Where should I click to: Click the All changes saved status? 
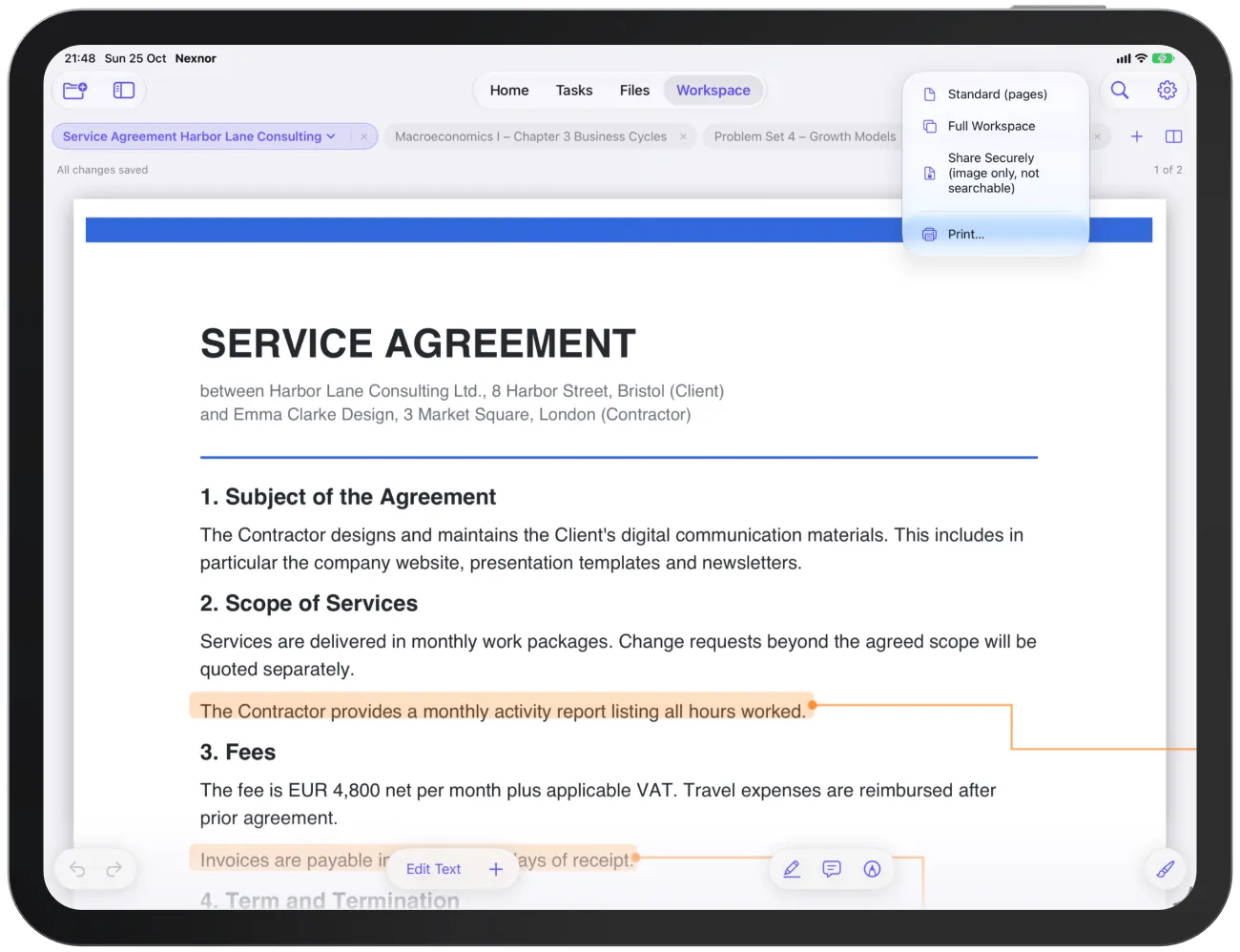[x=102, y=170]
